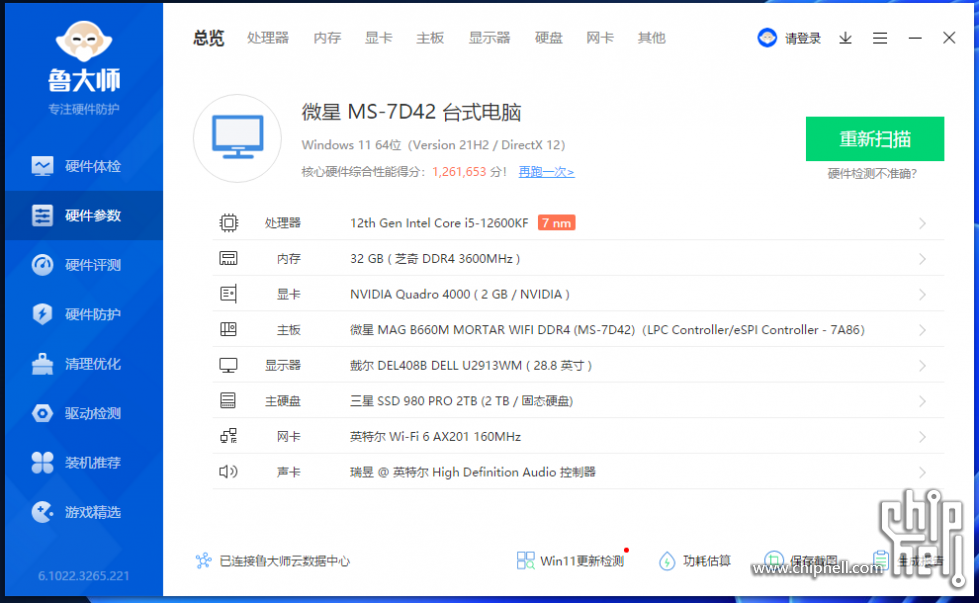The width and height of the screenshot is (979, 603).
Task: Click the 微星 MS-7D42 台式电脑 title
Action: click(411, 112)
